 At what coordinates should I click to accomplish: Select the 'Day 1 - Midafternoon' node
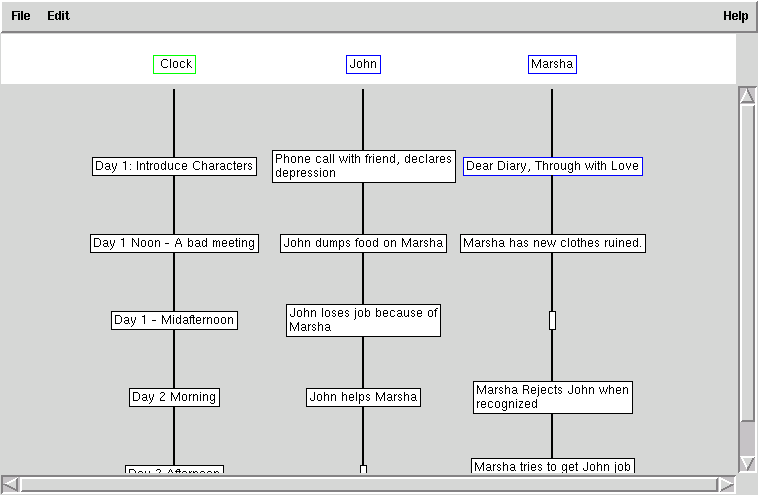pyautogui.click(x=174, y=320)
